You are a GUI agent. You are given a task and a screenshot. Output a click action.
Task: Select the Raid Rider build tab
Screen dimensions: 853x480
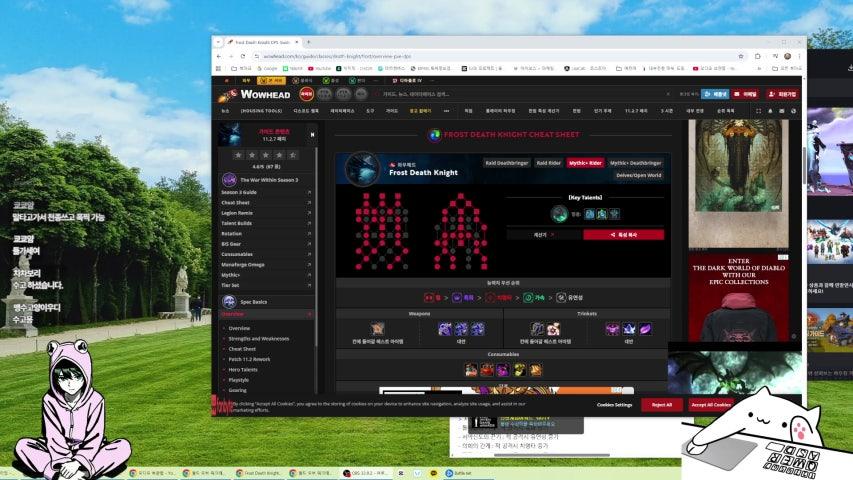click(548, 163)
